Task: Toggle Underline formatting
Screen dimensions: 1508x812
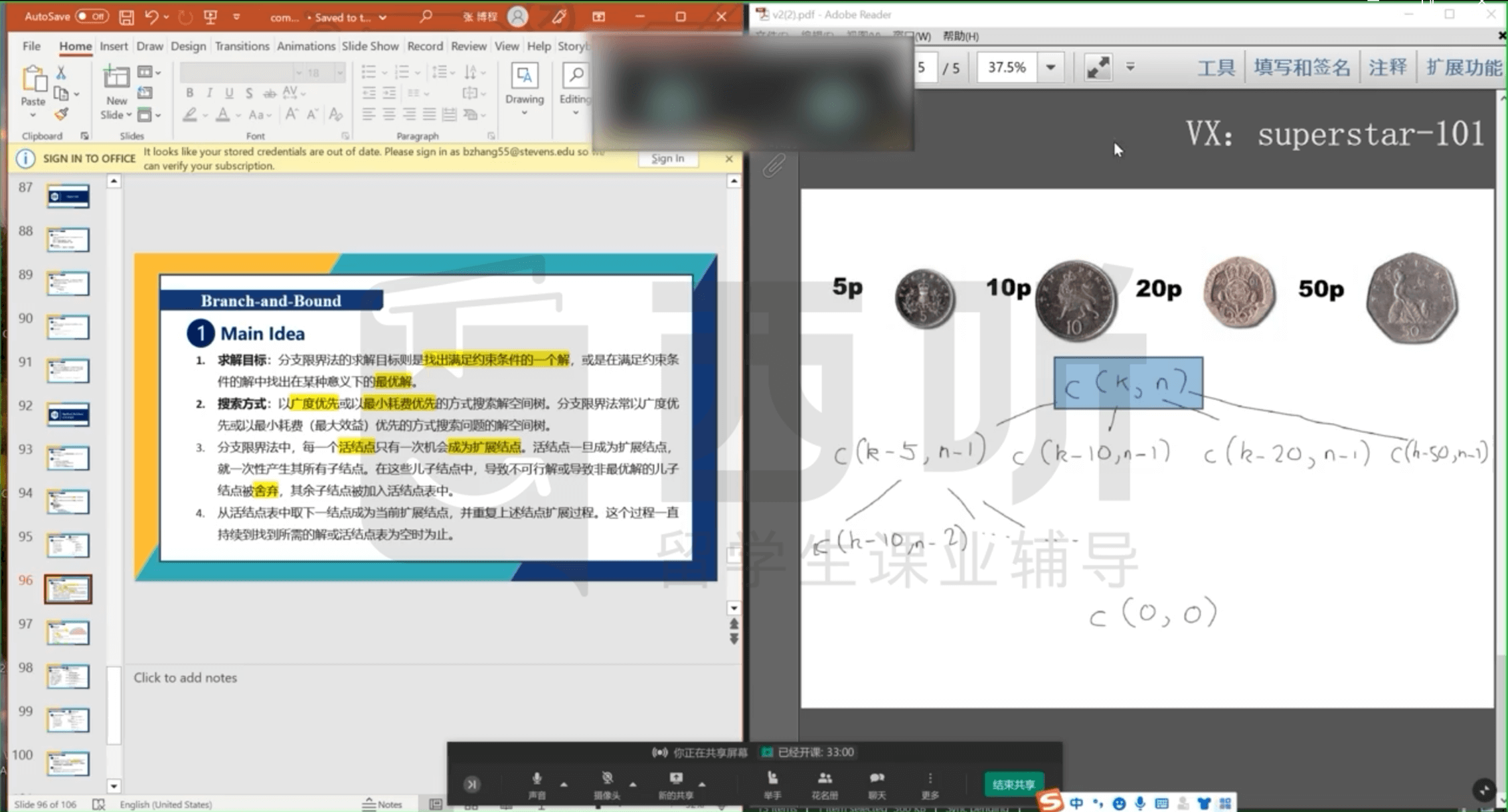Action: click(x=229, y=93)
